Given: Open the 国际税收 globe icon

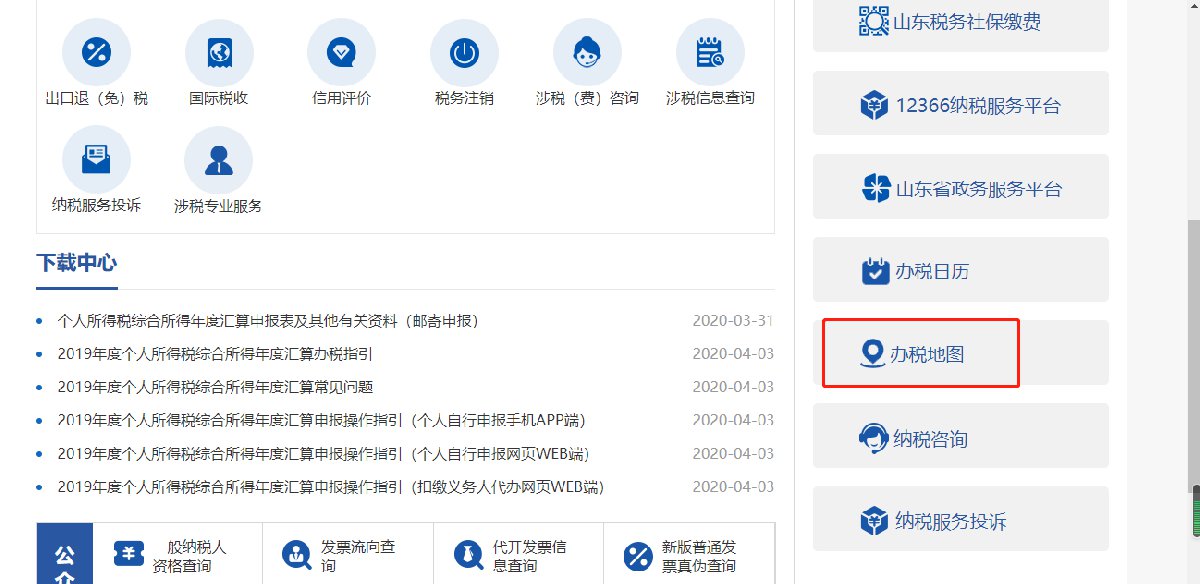Looking at the screenshot, I should [219, 53].
